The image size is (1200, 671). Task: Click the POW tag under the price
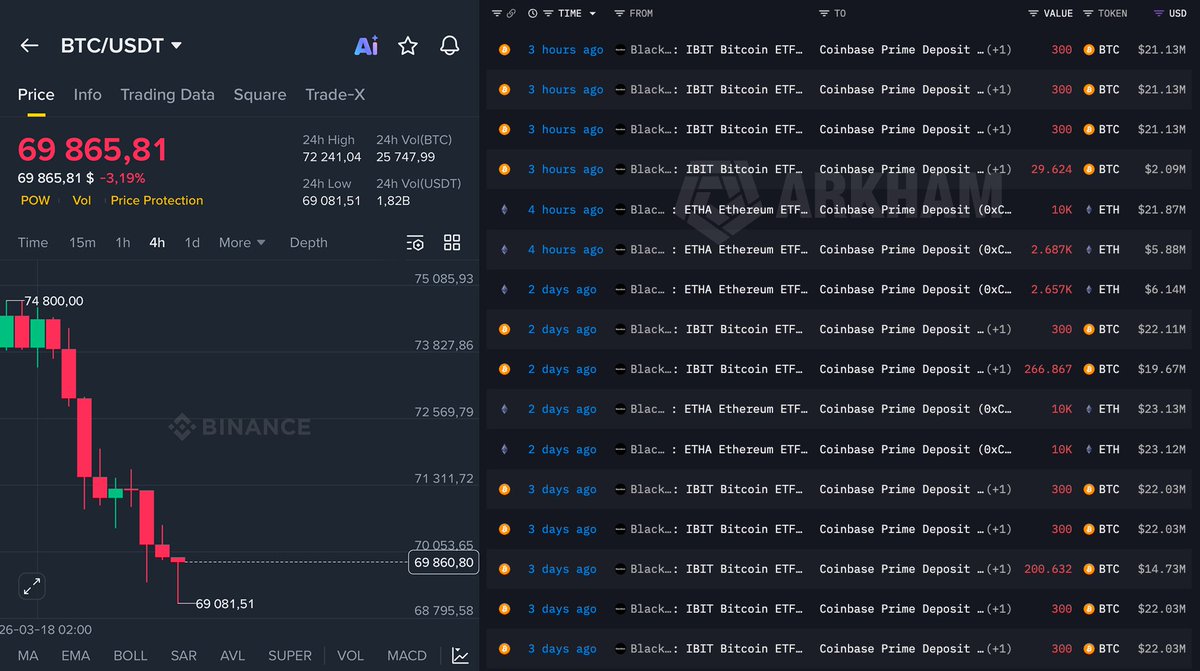click(35, 201)
